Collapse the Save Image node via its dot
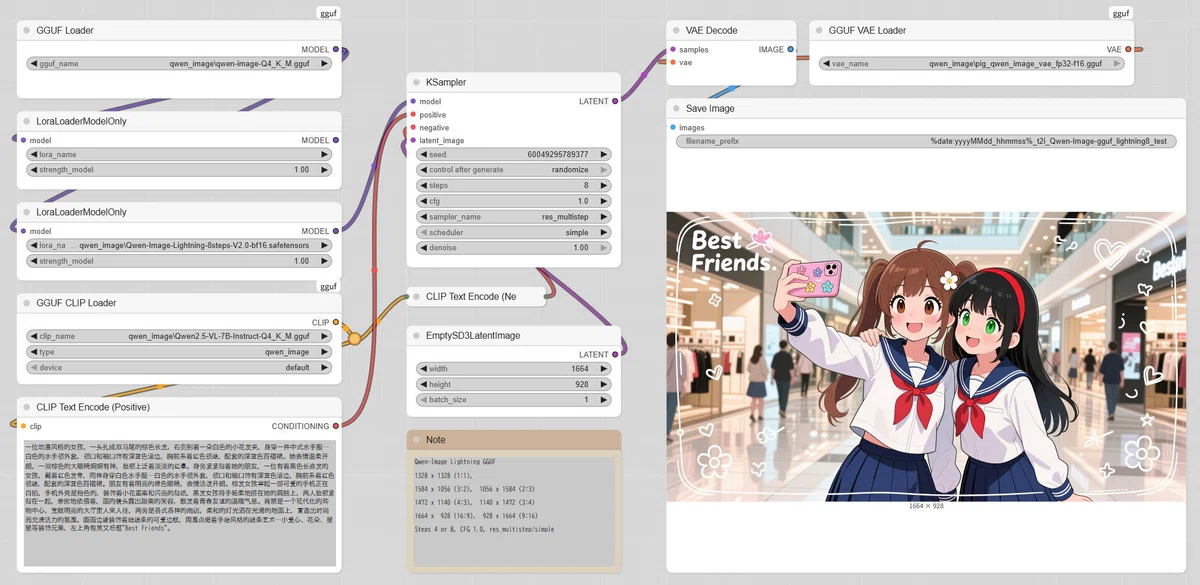Screen dimensions: 1200x585 tap(677, 108)
